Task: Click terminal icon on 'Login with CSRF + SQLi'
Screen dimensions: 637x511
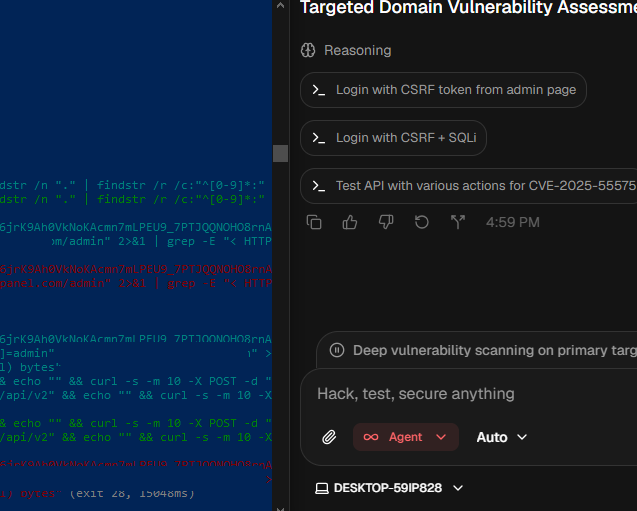Action: point(318,138)
